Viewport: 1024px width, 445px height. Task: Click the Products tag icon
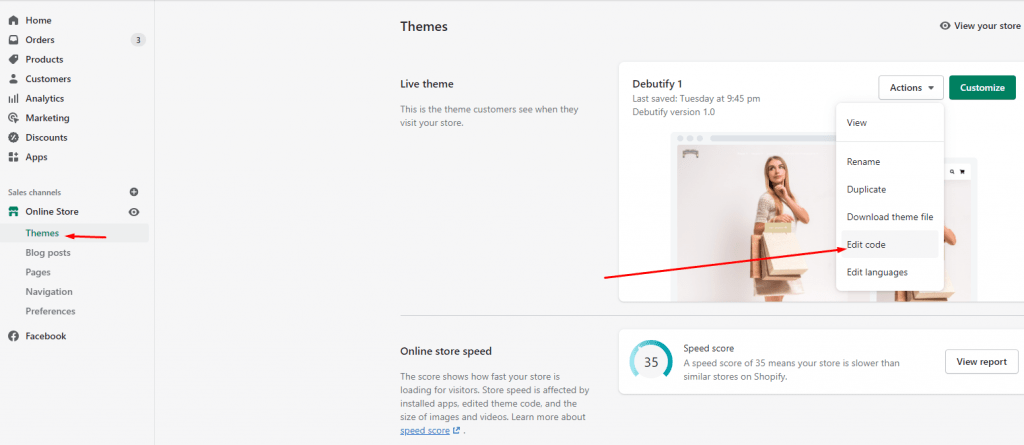tap(13, 59)
